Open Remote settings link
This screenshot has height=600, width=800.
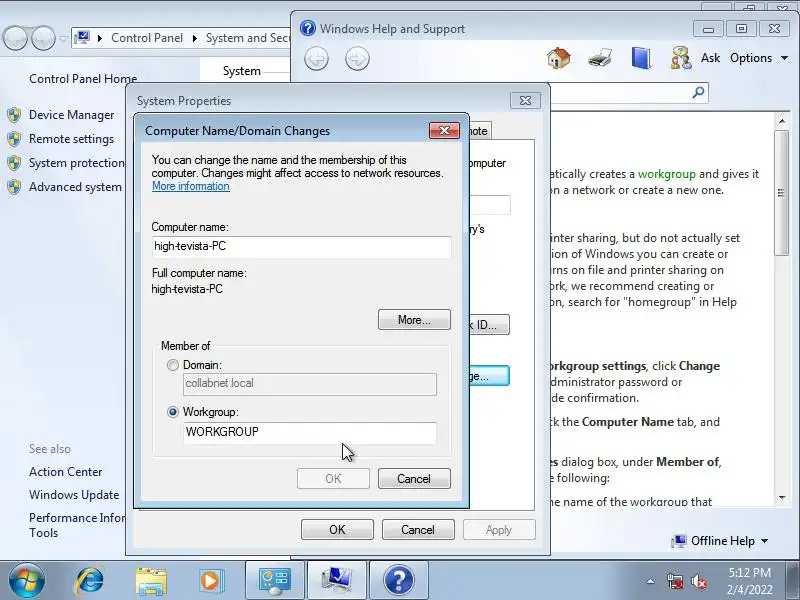tap(71, 139)
